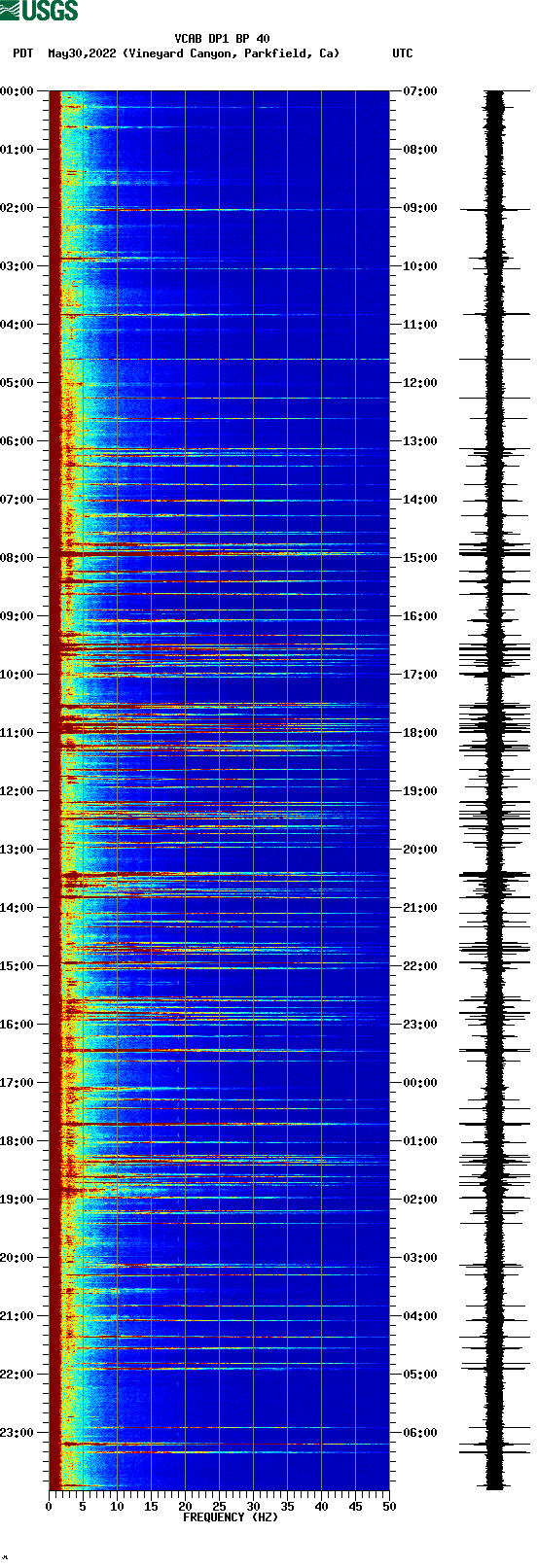Image resolution: width=537 pixels, height=1568 pixels.
Task: Click the 01:00 PDT time label
Action: point(17,150)
